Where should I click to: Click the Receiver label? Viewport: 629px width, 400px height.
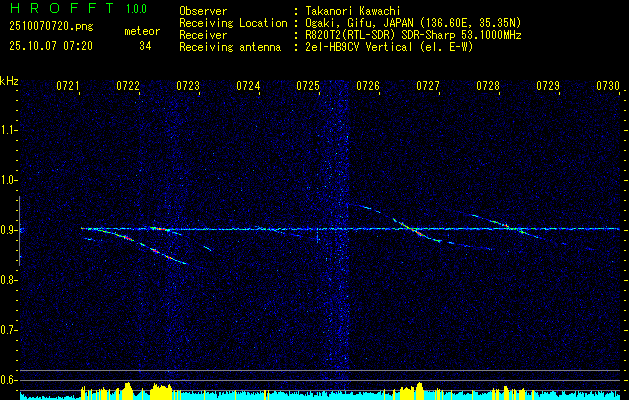[203, 35]
